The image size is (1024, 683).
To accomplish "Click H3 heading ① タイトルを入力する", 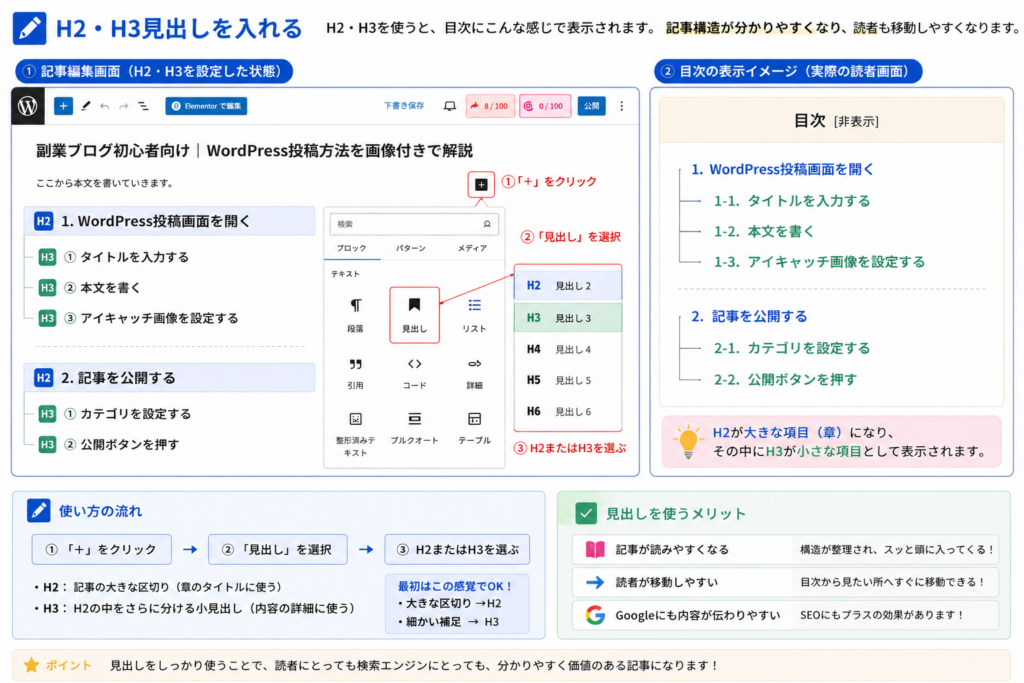I will [114, 257].
